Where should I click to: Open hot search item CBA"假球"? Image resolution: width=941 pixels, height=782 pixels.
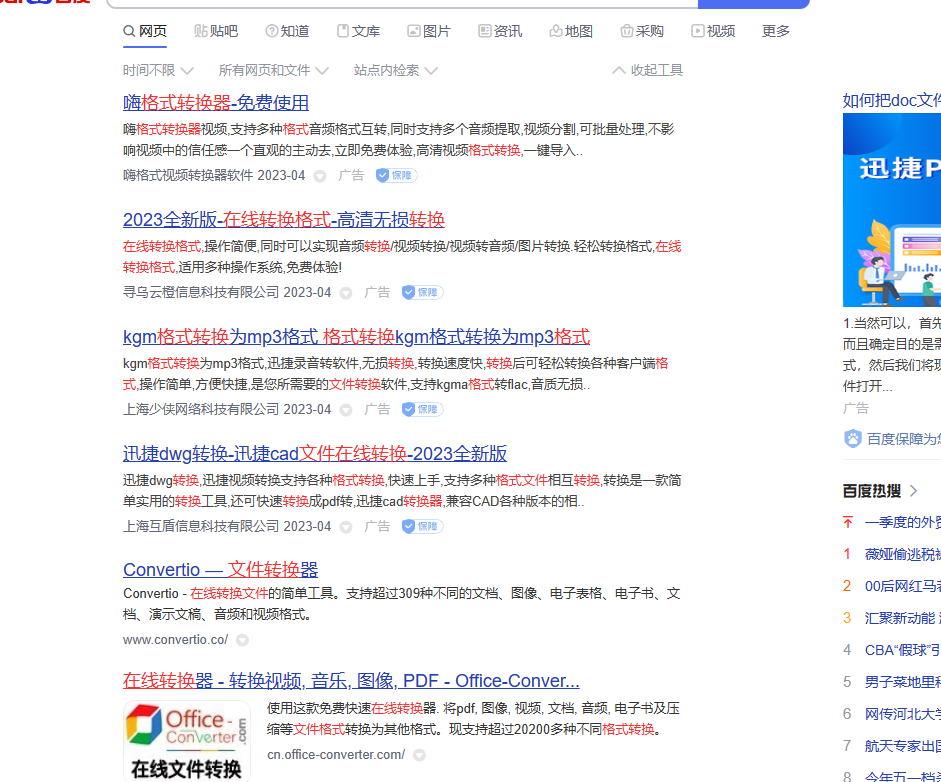(x=903, y=650)
